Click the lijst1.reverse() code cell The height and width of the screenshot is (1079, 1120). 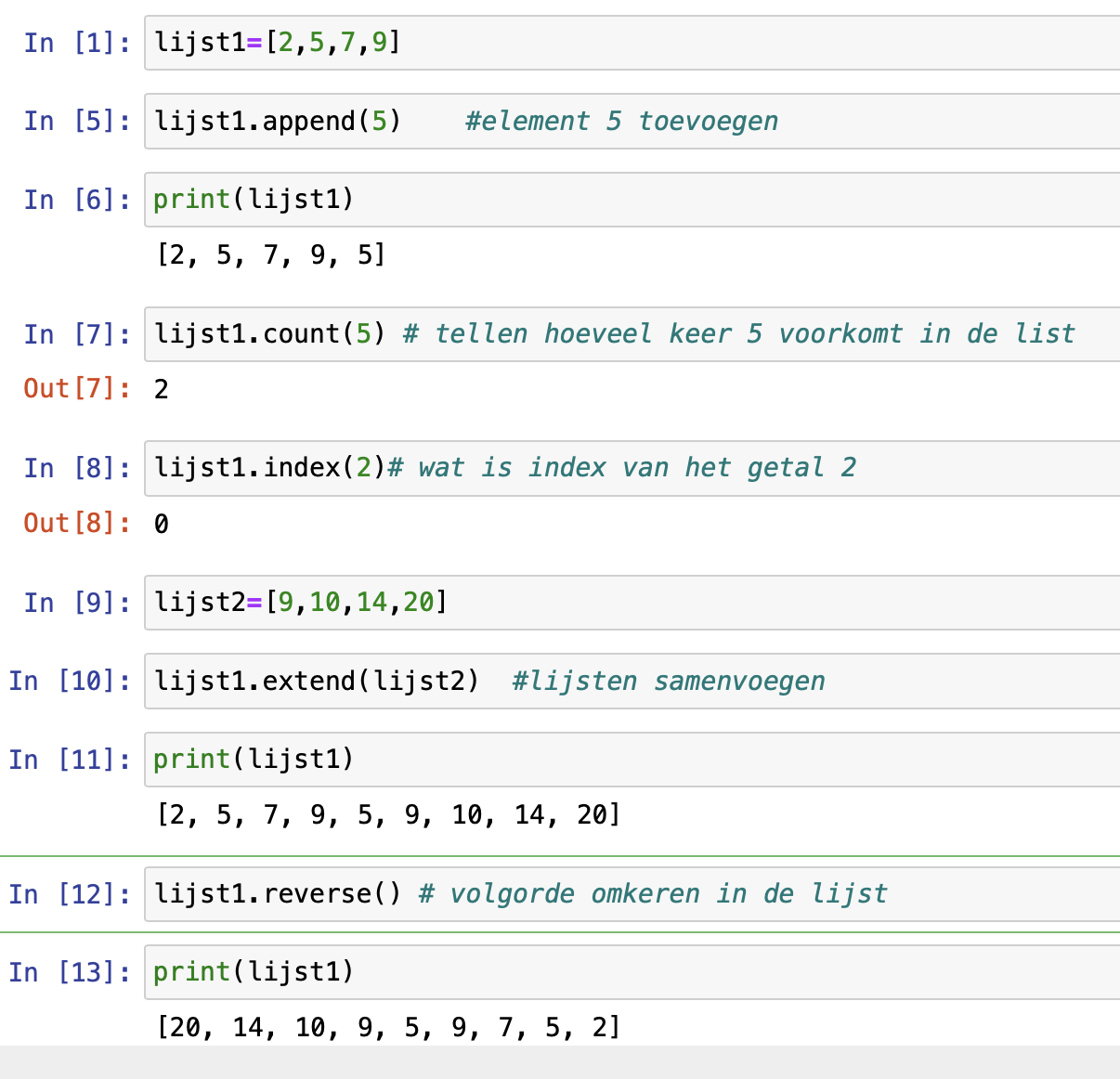click(x=632, y=894)
